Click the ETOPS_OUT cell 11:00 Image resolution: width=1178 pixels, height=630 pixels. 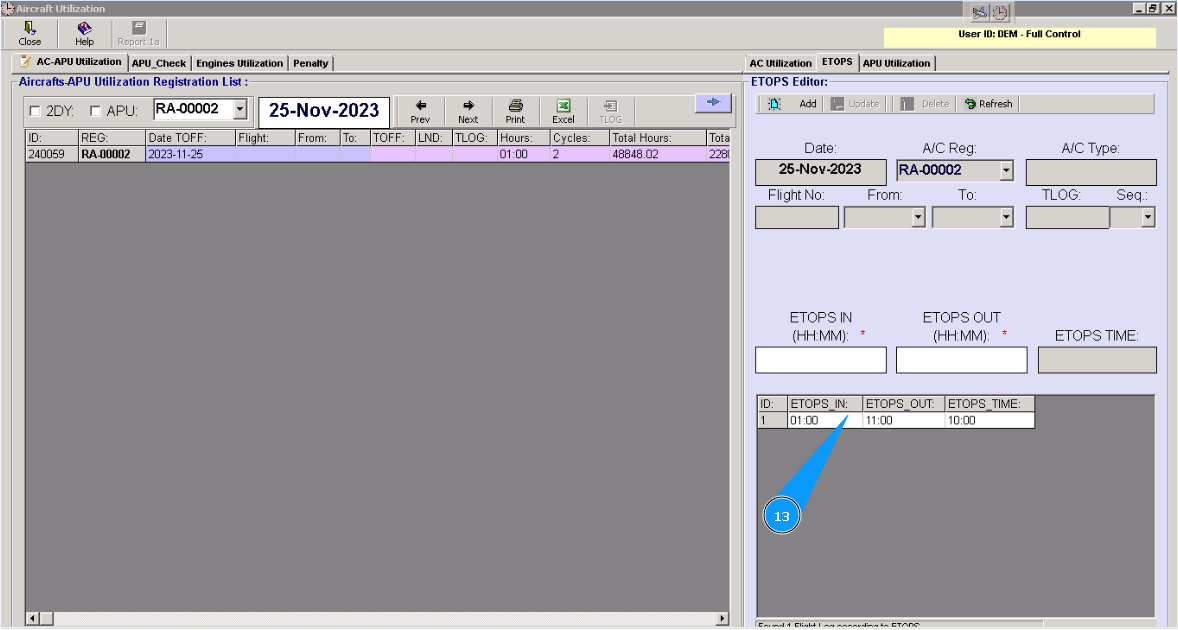(x=904, y=421)
